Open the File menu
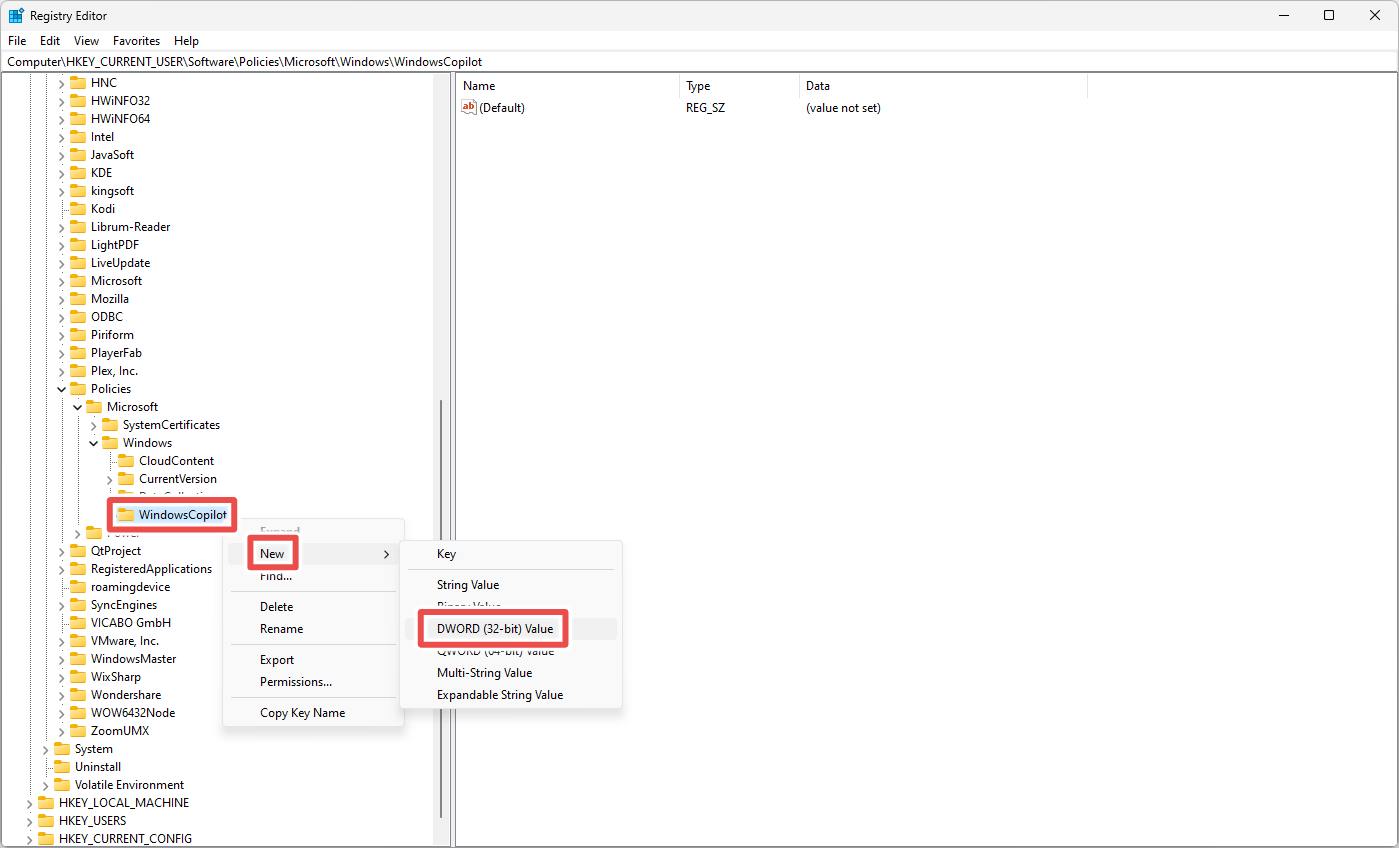The height and width of the screenshot is (848, 1399). click(x=17, y=41)
